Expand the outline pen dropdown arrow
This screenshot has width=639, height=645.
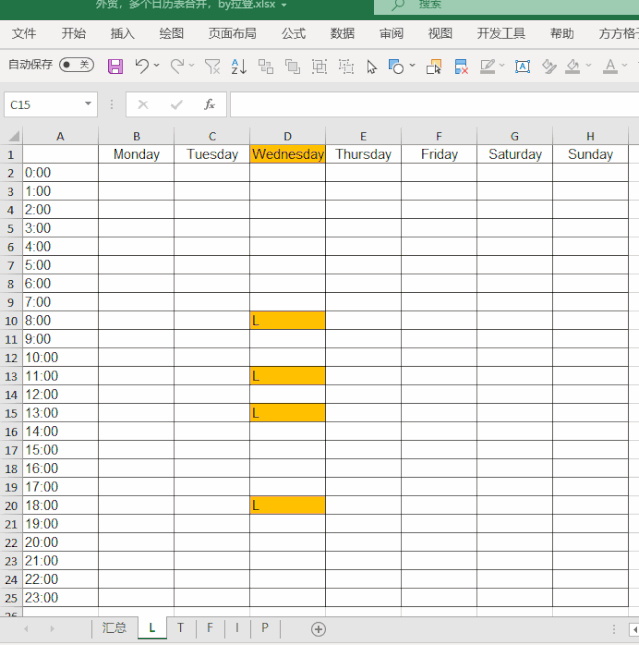point(502,65)
